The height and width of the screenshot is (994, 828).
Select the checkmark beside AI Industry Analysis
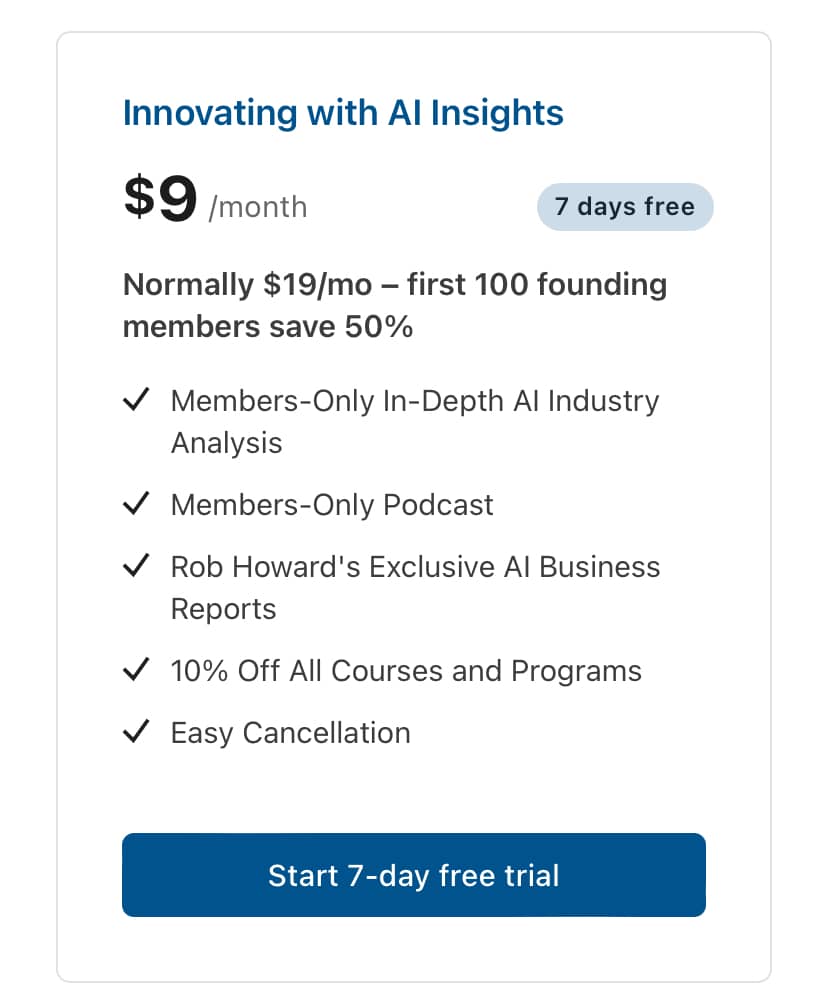click(x=137, y=399)
